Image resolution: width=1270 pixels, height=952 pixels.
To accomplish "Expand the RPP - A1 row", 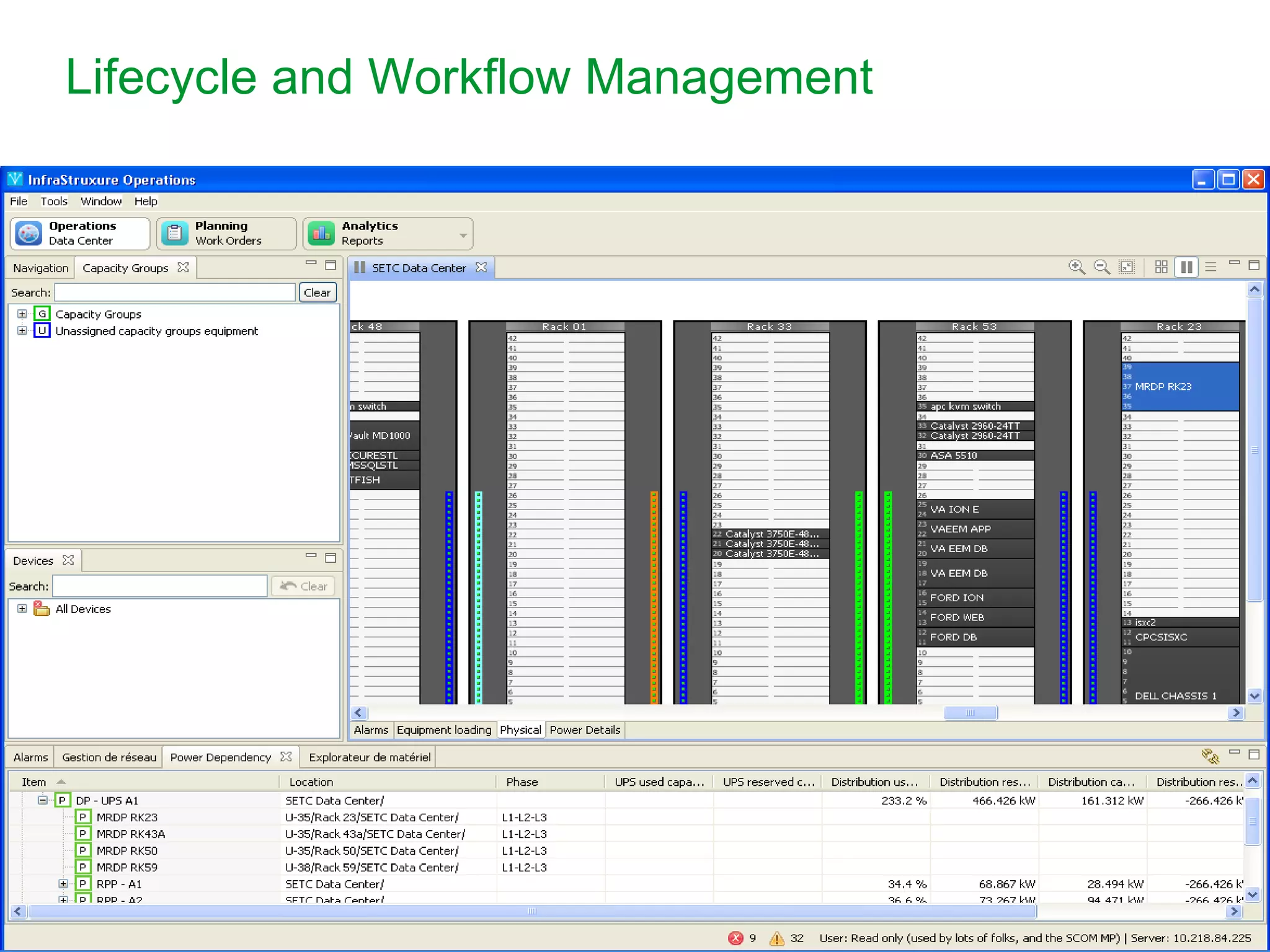I will click(x=63, y=884).
